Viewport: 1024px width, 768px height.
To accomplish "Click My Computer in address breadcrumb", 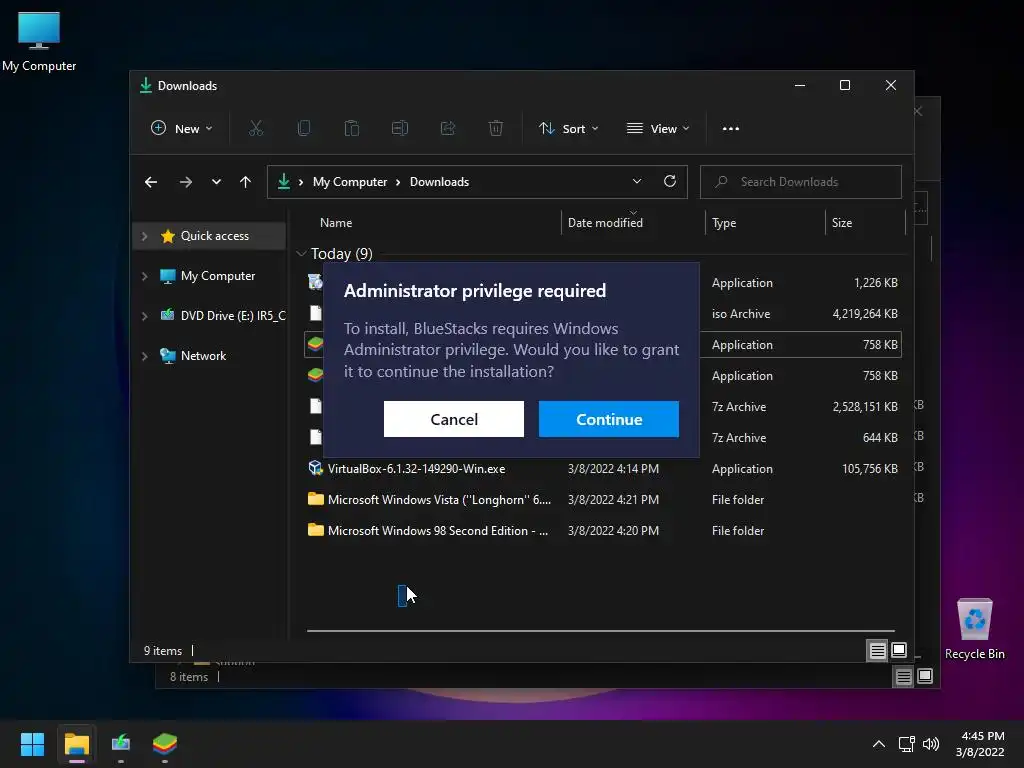I will coord(350,182).
